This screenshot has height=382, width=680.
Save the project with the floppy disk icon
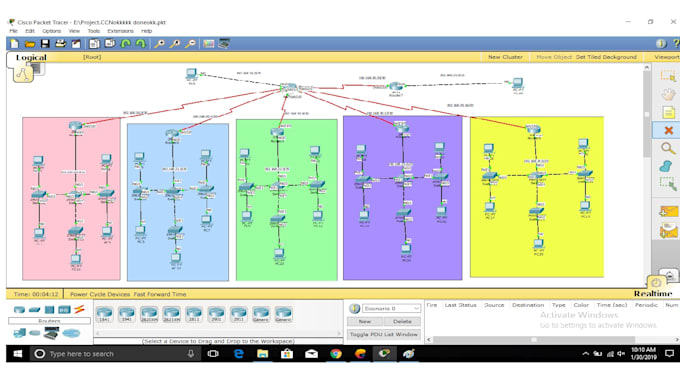[x=45, y=44]
